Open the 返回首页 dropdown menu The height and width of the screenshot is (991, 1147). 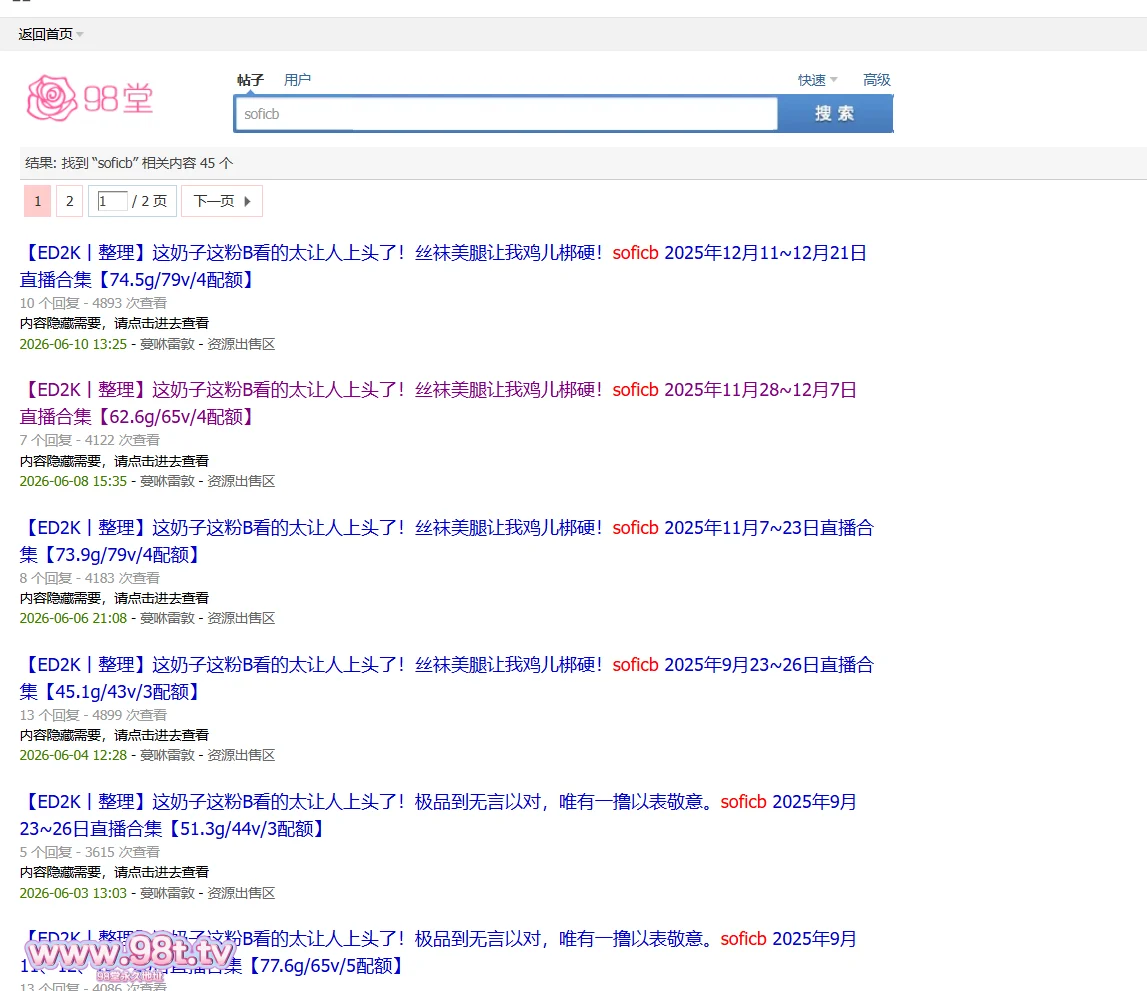(x=50, y=34)
